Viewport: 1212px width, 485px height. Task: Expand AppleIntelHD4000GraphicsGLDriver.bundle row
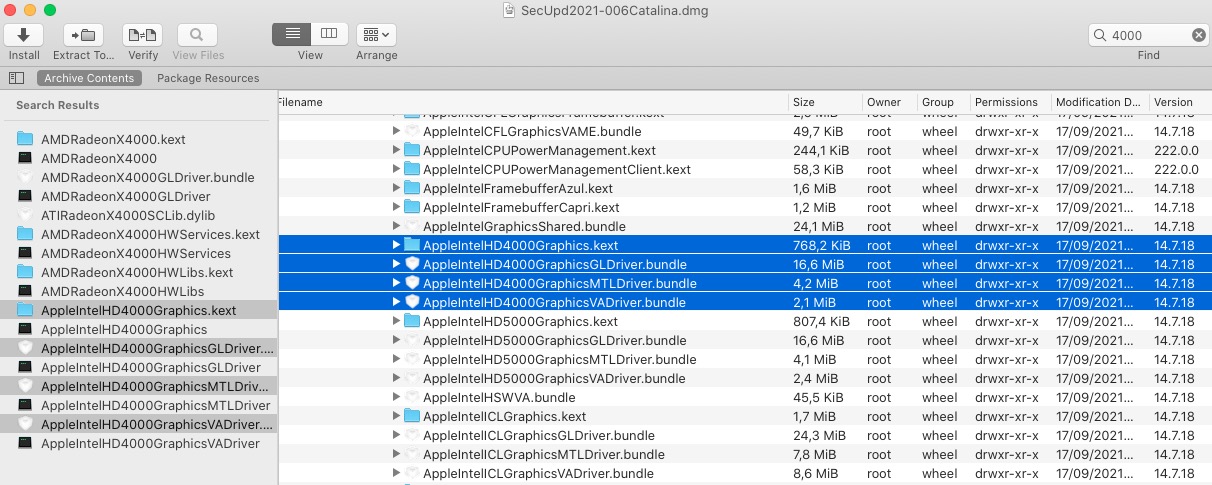pyautogui.click(x=396, y=264)
